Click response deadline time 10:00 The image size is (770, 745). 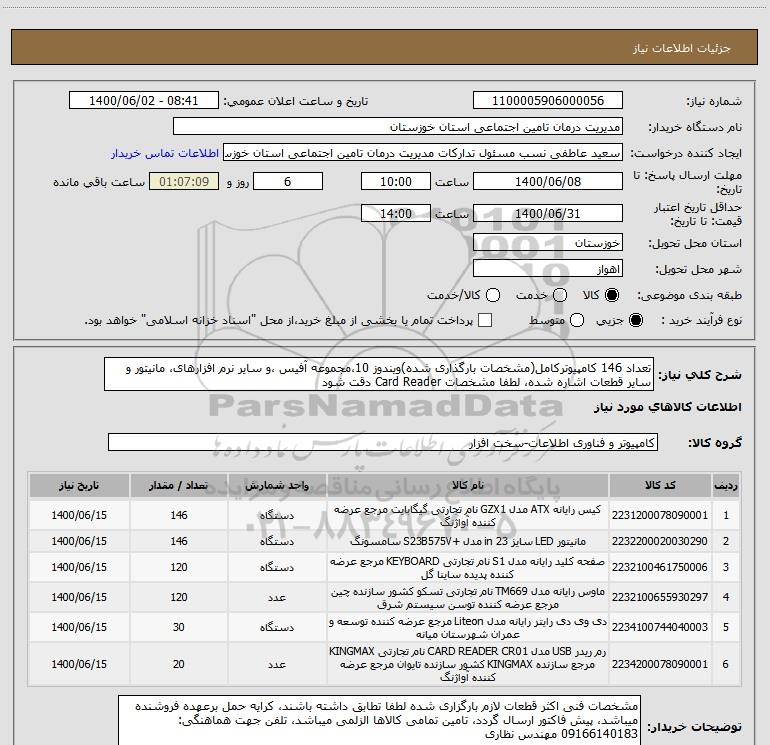pos(396,181)
